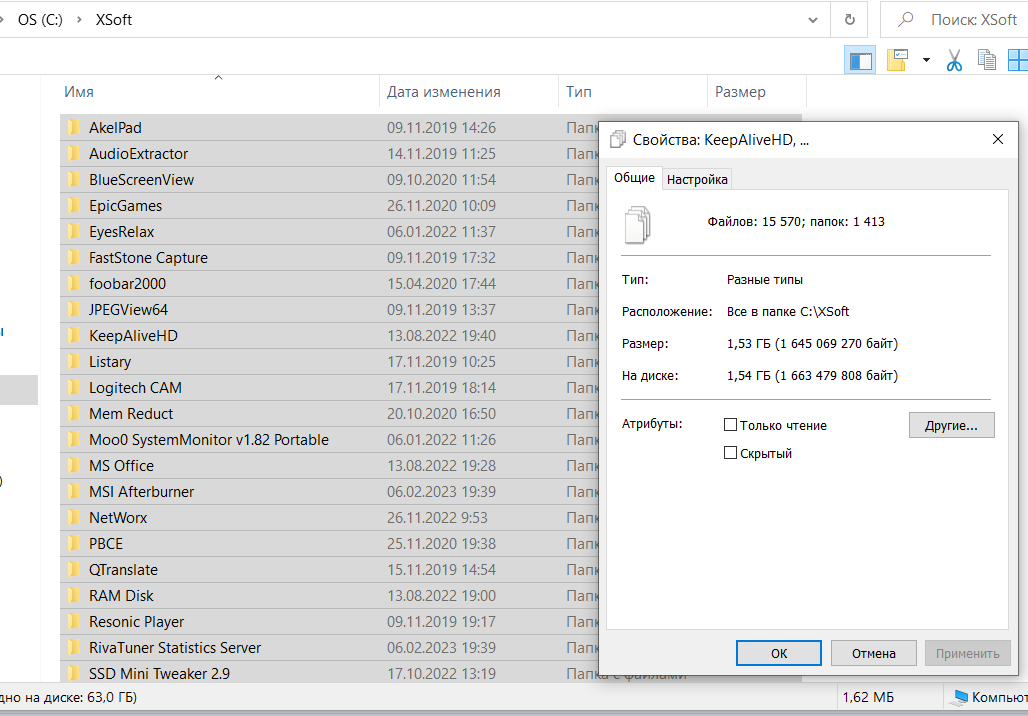Viewport: 1028px width, 716px height.
Task: Click the date 06.02.2023 19:39 of MSI Afterburner
Action: (x=441, y=491)
